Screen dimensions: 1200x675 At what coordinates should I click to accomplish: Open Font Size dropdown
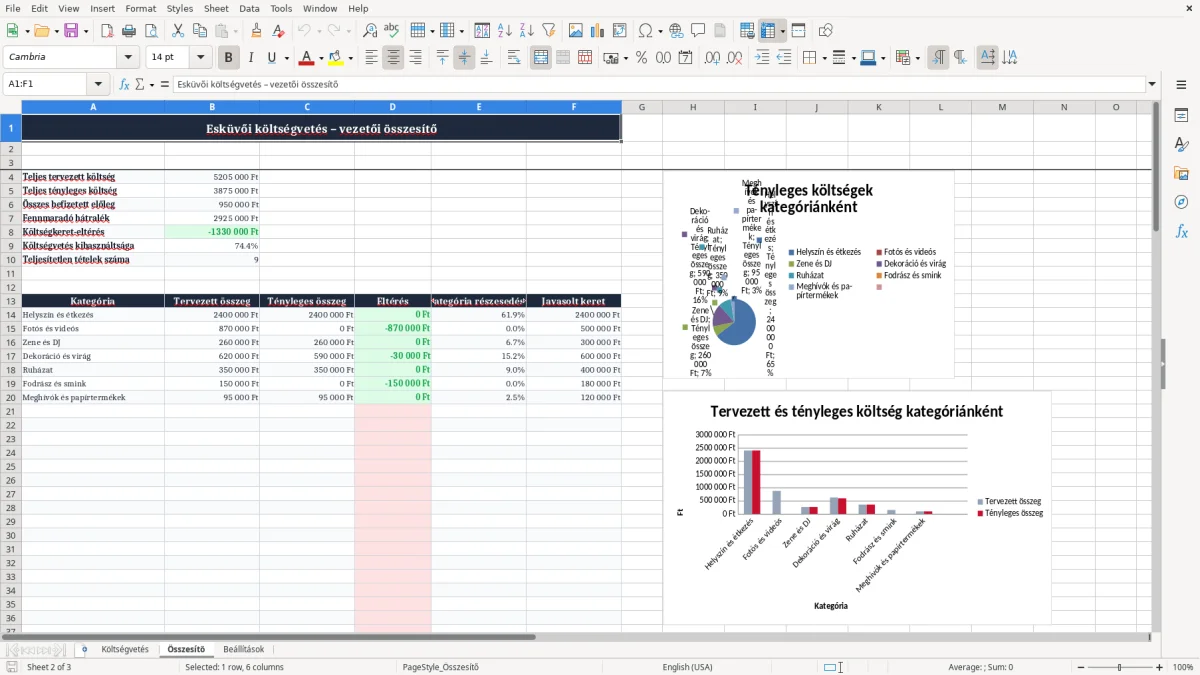pyautogui.click(x=201, y=58)
